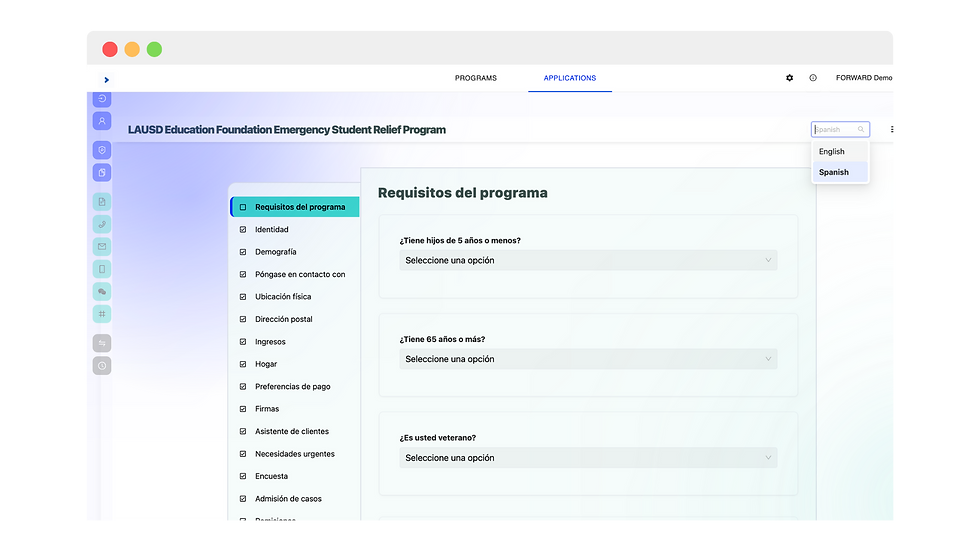
Task: Open the email envelope sidebar icon
Action: pyautogui.click(x=102, y=247)
